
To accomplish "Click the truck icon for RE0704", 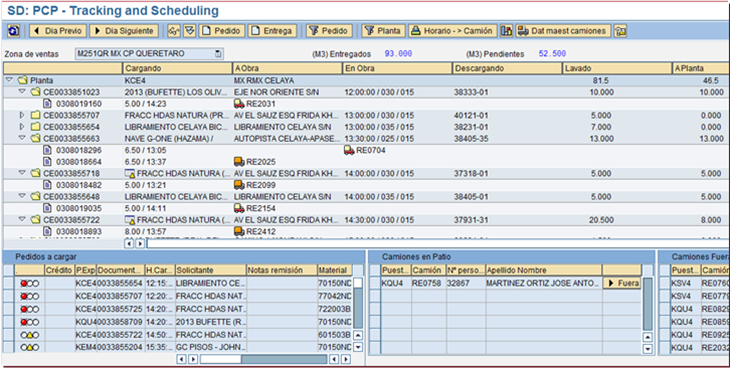I will (x=349, y=150).
